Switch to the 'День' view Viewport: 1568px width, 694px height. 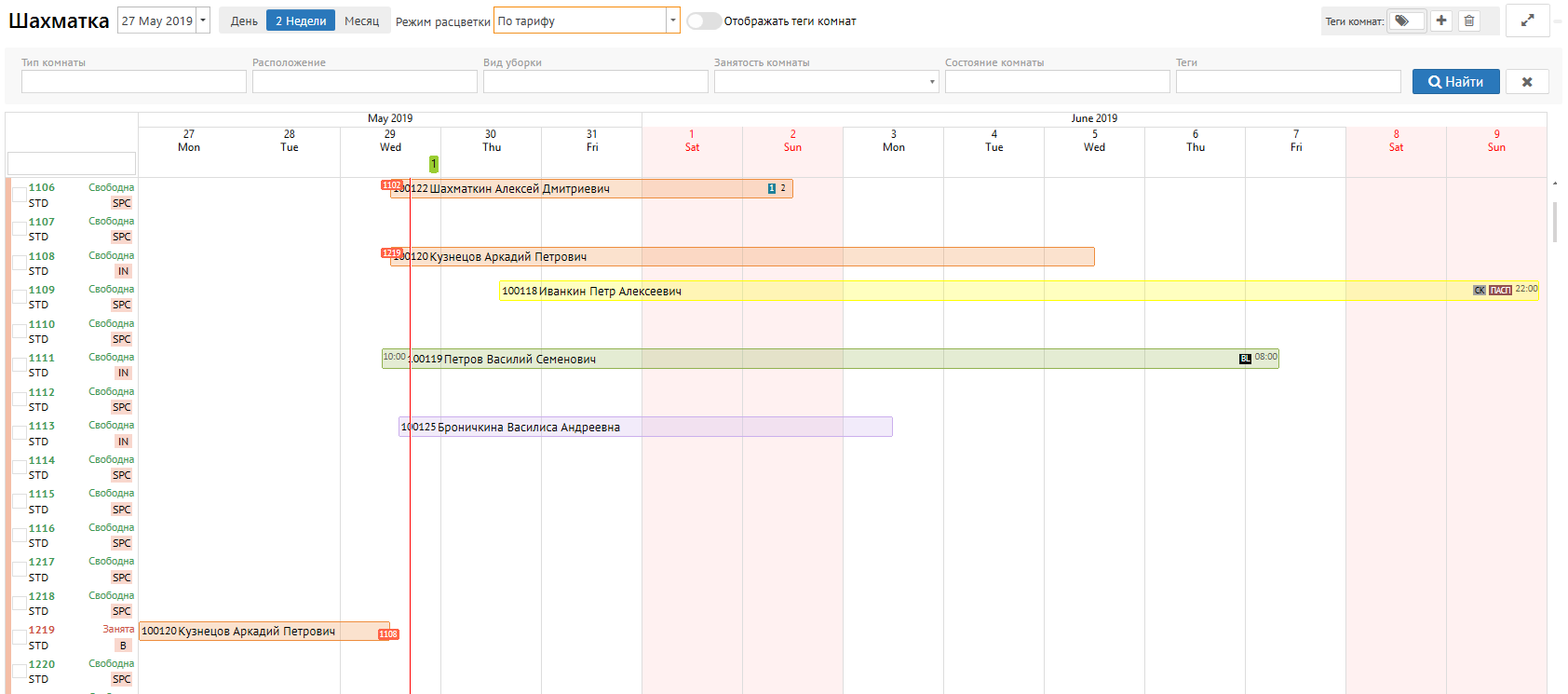coord(244,20)
